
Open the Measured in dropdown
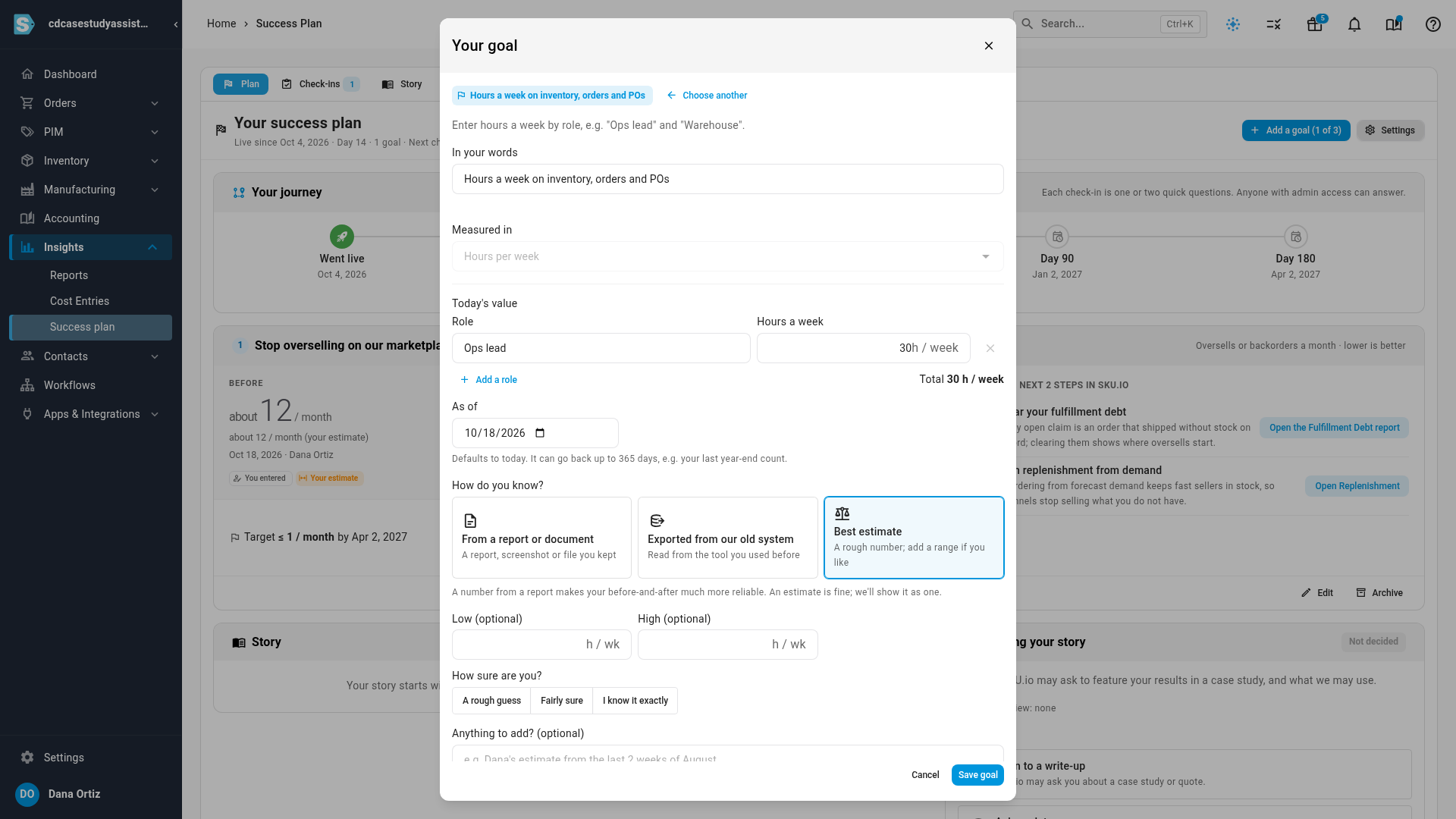pos(728,256)
